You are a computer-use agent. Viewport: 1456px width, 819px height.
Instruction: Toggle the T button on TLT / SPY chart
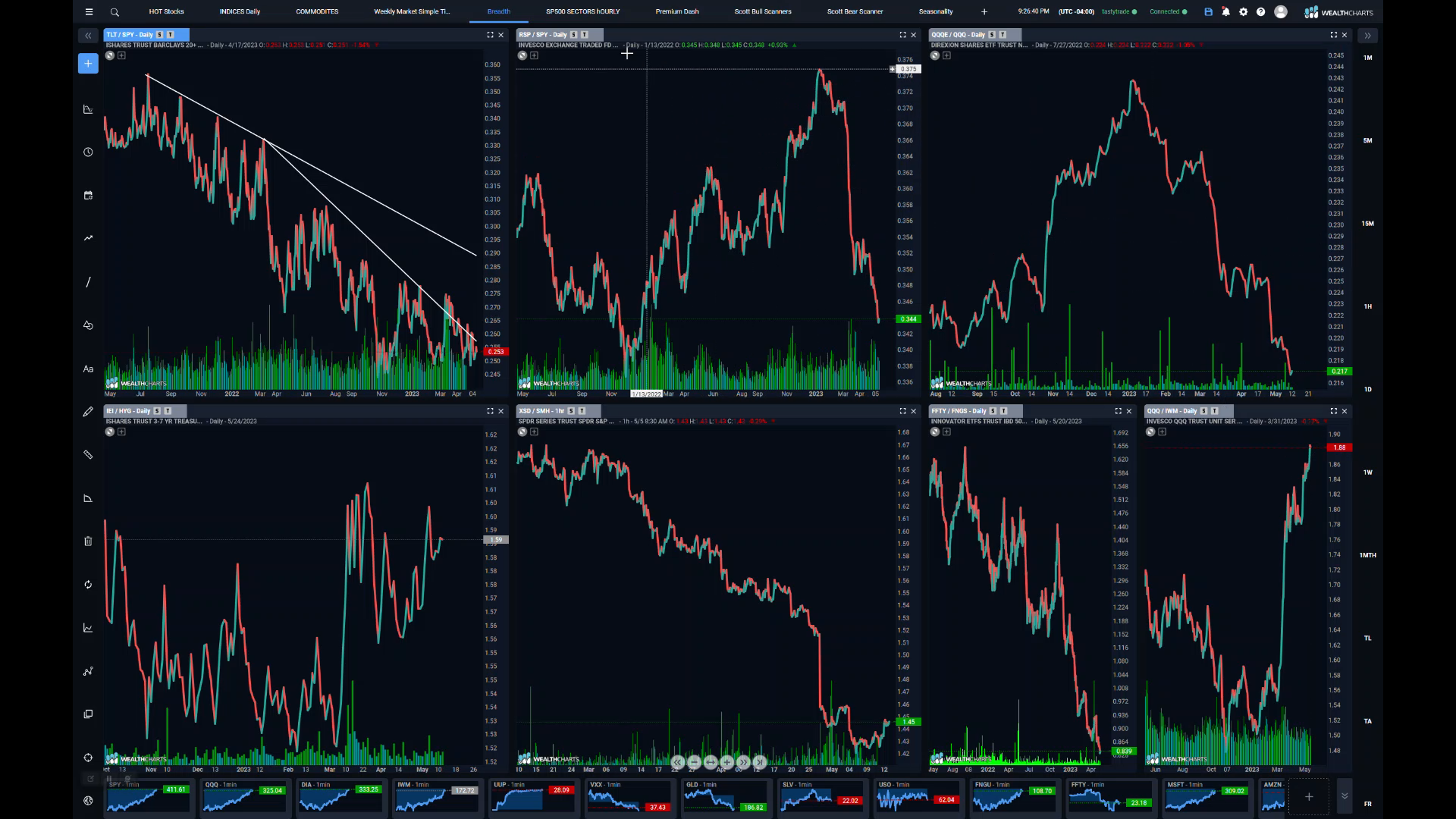[171, 35]
